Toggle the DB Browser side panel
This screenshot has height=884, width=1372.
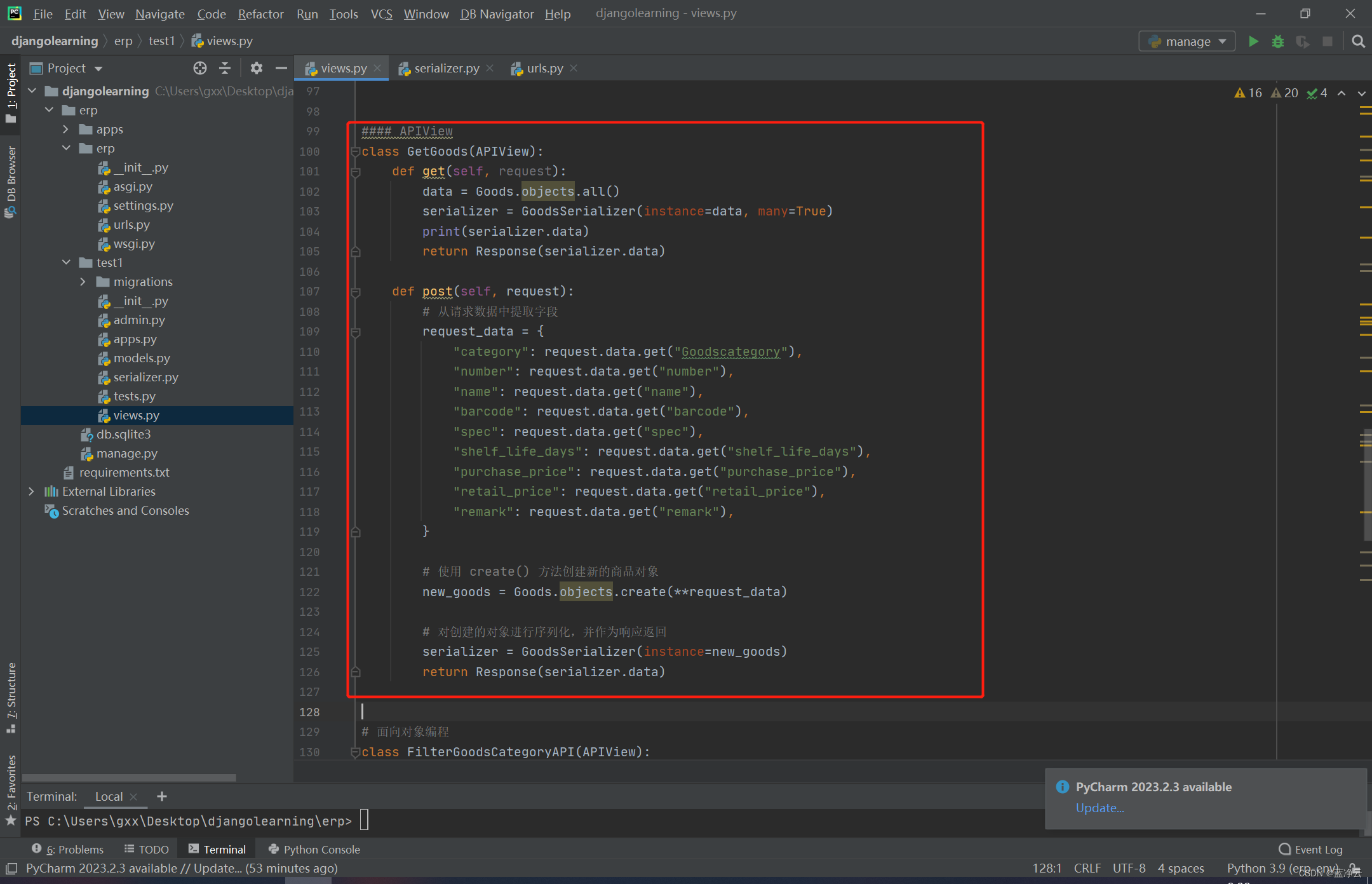click(11, 180)
